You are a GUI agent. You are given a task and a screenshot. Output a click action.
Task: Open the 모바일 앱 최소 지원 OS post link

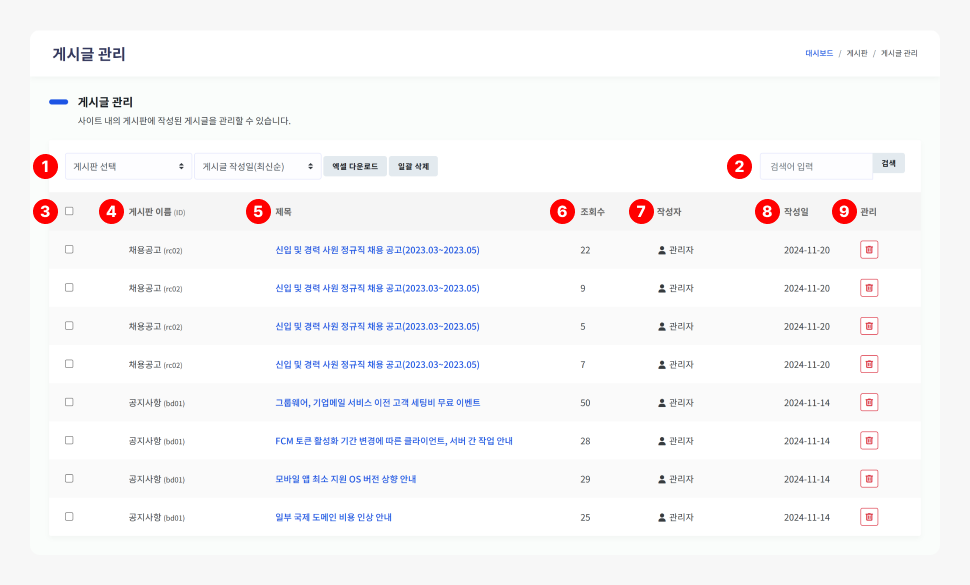pos(345,479)
